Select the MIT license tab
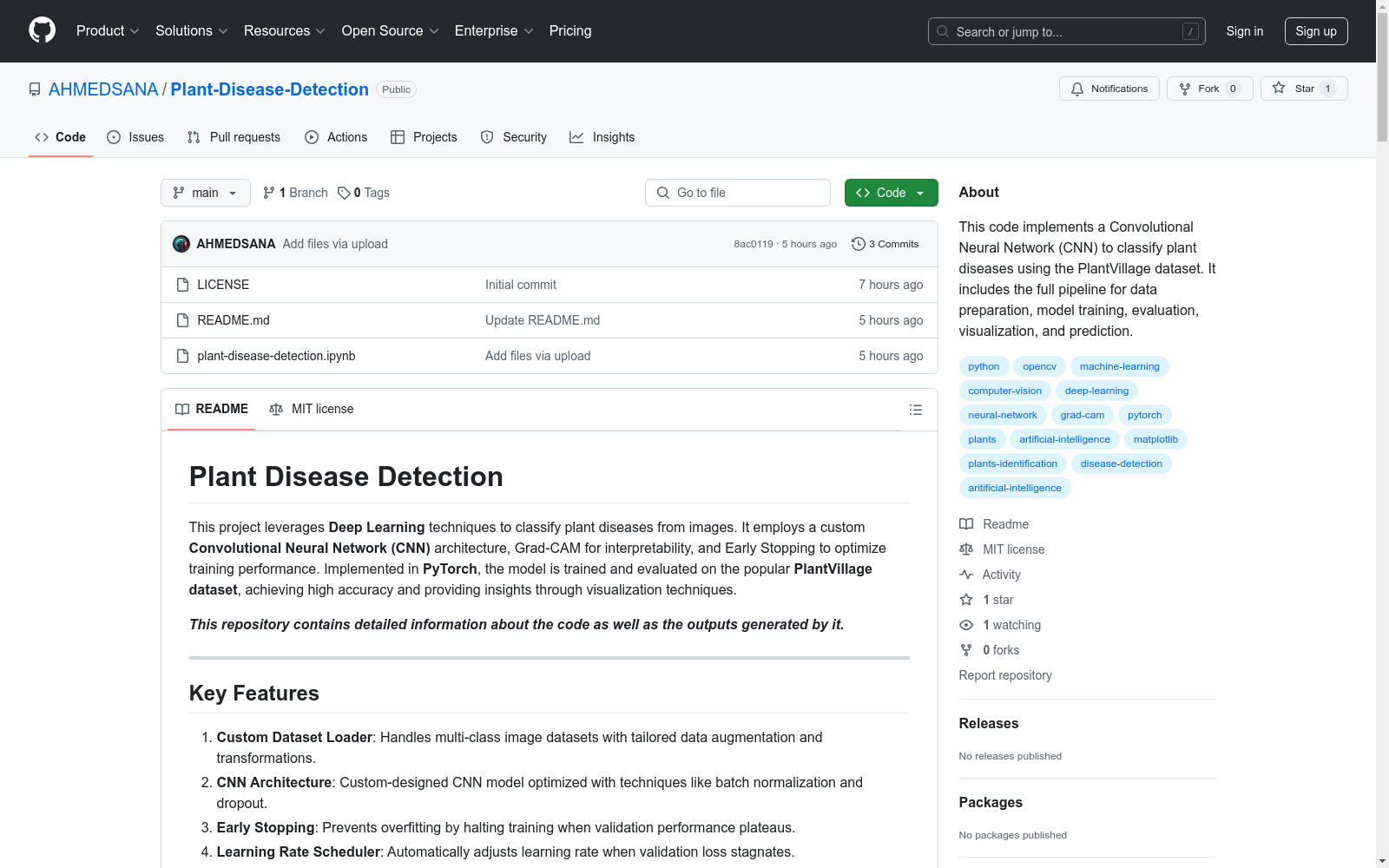 (312, 409)
